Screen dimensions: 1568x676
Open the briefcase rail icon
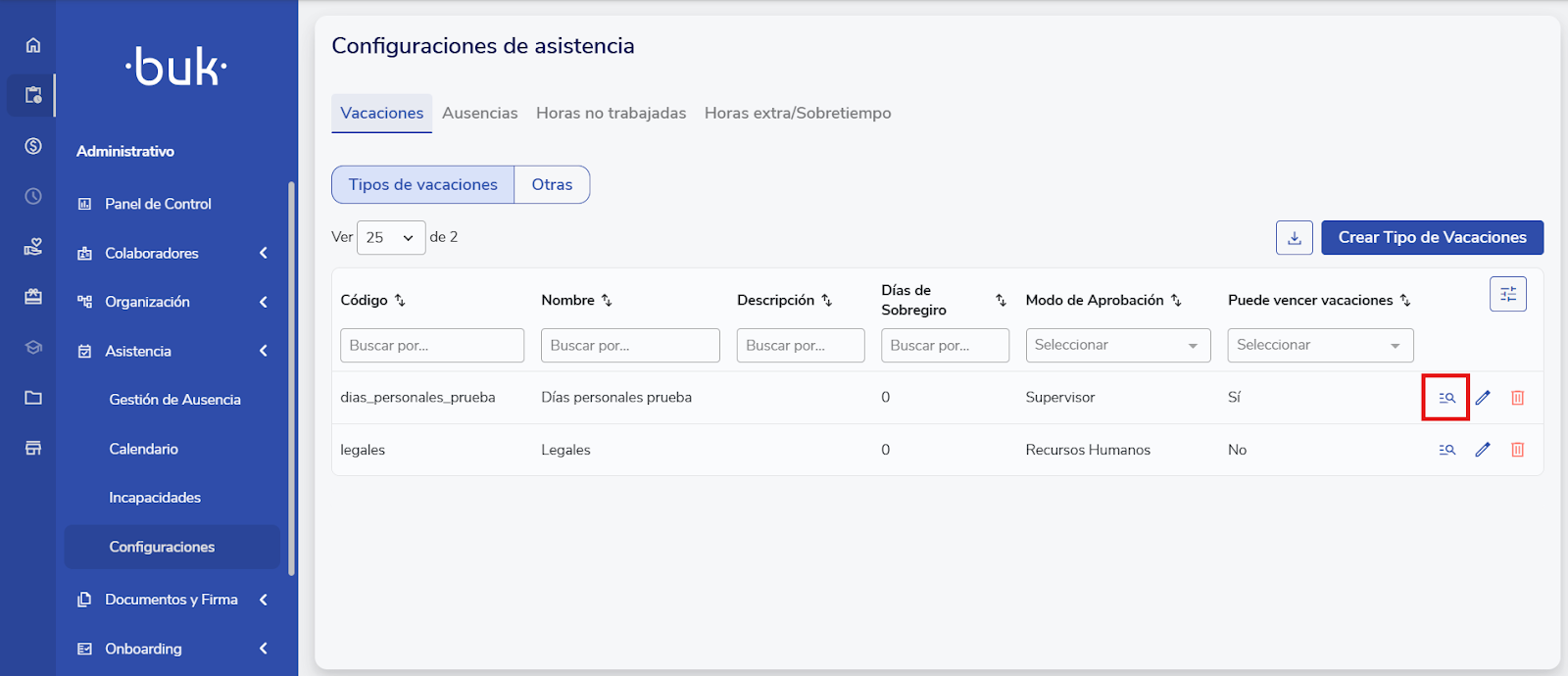click(x=33, y=297)
